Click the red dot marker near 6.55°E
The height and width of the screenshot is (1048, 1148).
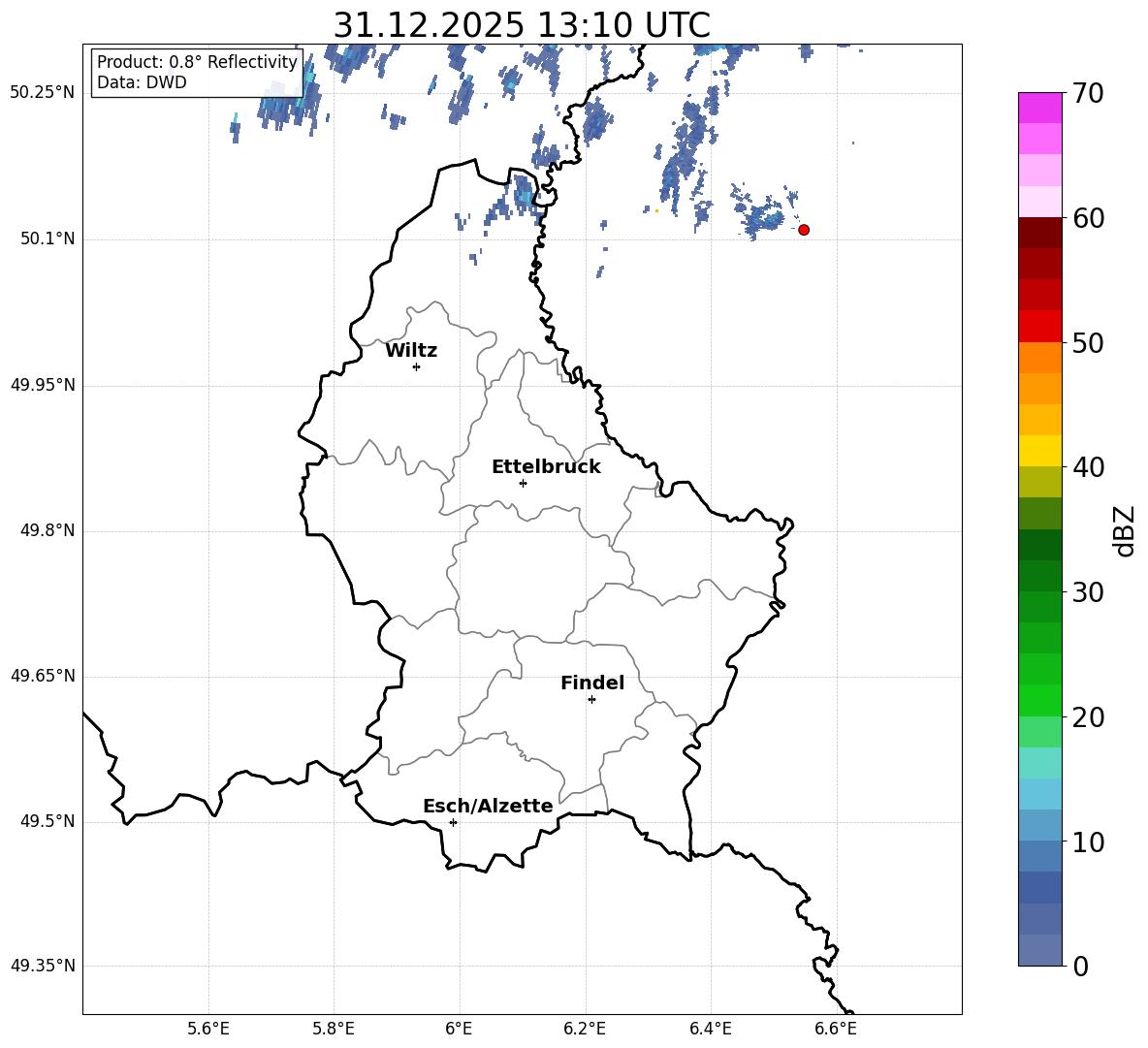804,230
